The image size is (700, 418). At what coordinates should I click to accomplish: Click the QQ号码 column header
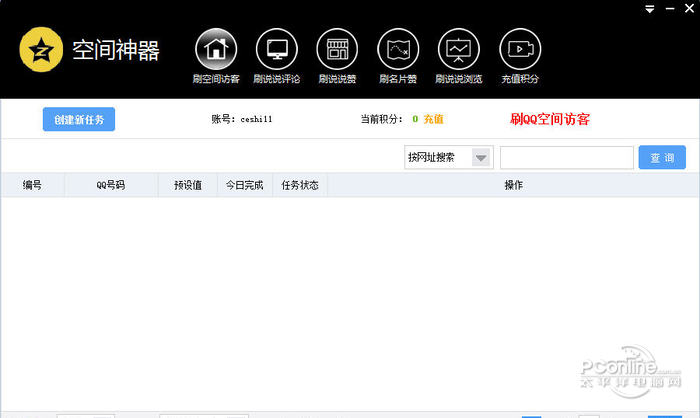pyautogui.click(x=111, y=185)
